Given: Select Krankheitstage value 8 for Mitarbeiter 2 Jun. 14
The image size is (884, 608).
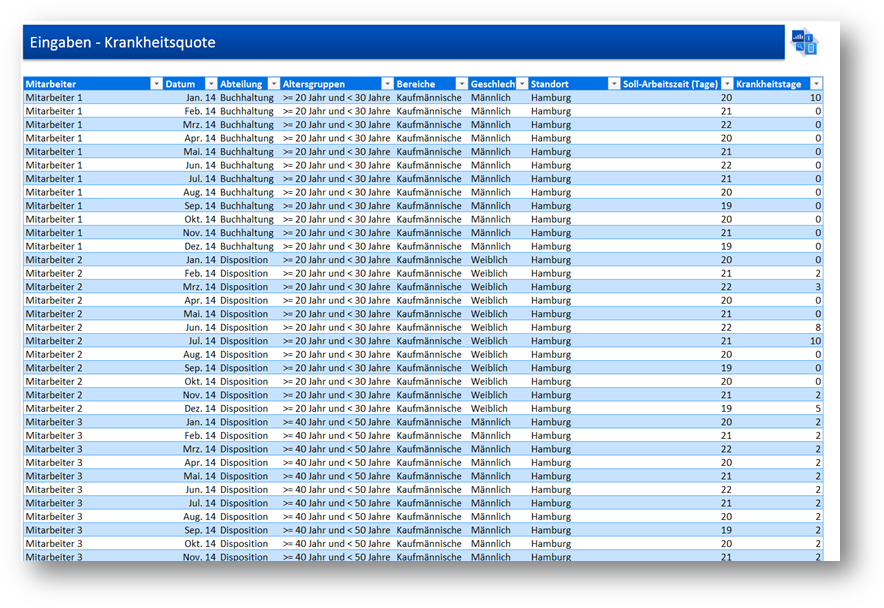Looking at the screenshot, I should point(817,327).
